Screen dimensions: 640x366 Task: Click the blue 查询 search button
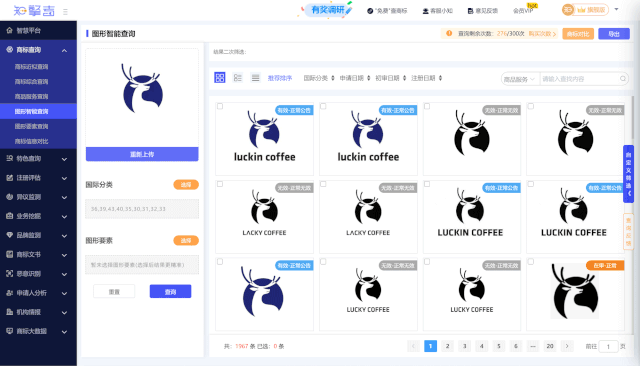[170, 292]
